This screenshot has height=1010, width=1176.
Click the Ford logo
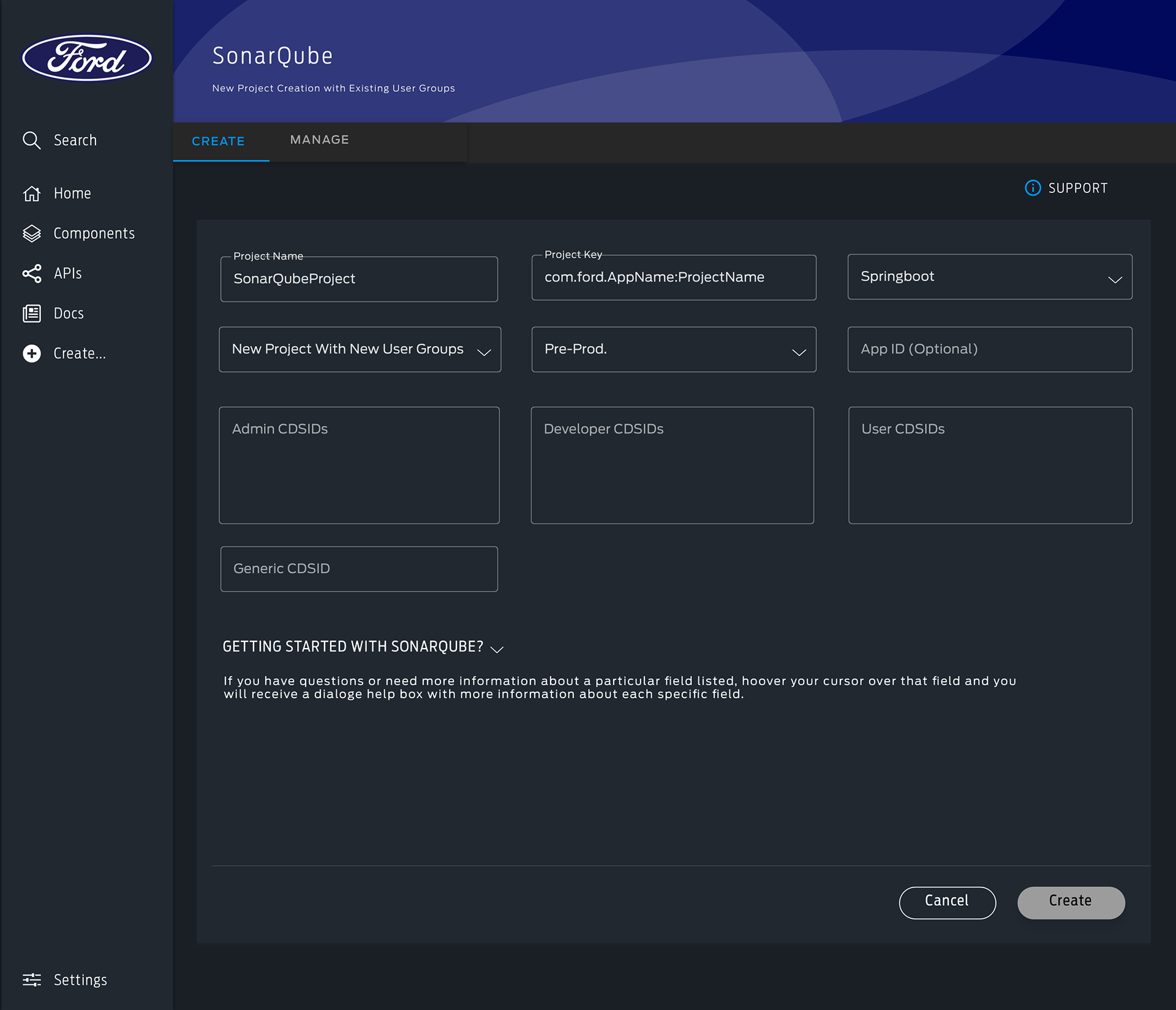[x=87, y=58]
